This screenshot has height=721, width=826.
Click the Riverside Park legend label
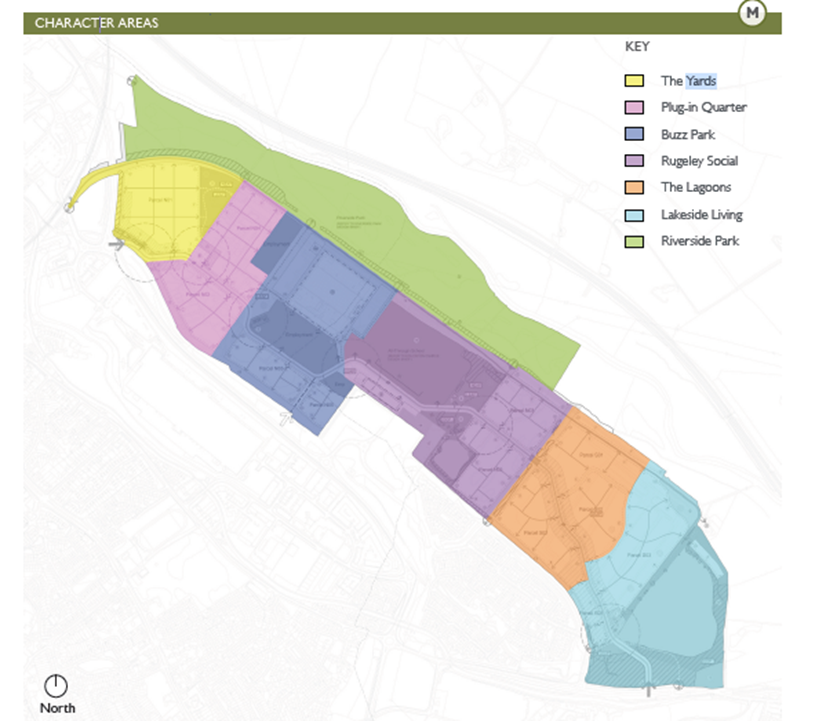(700, 241)
